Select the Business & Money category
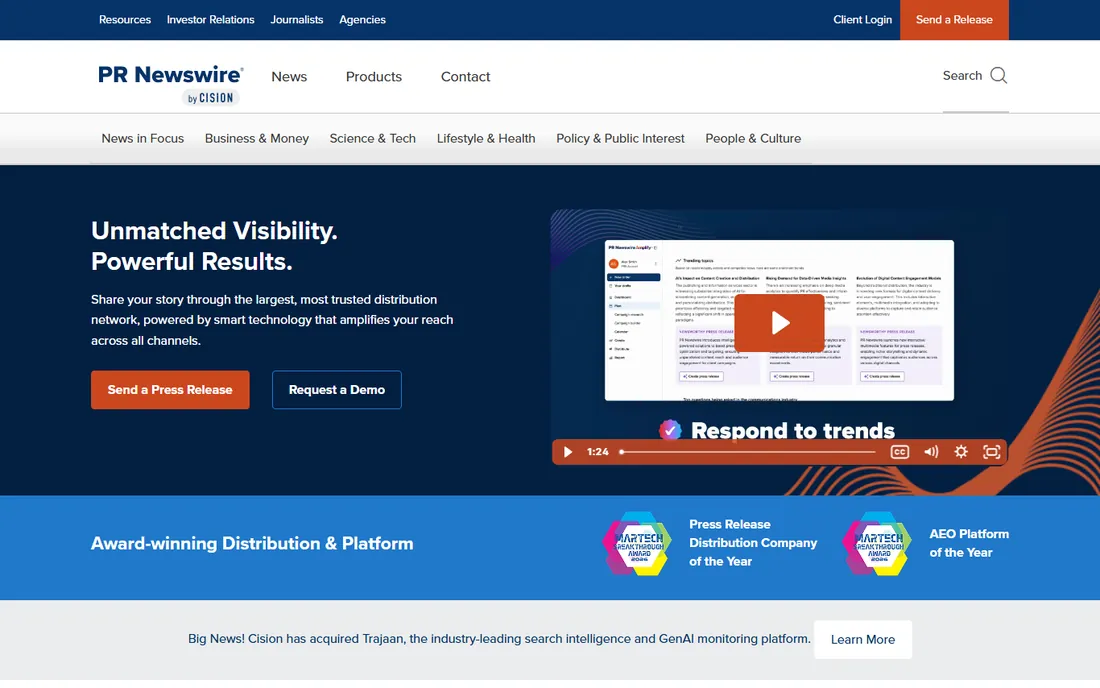Image resolution: width=1100 pixels, height=688 pixels. coord(257,138)
